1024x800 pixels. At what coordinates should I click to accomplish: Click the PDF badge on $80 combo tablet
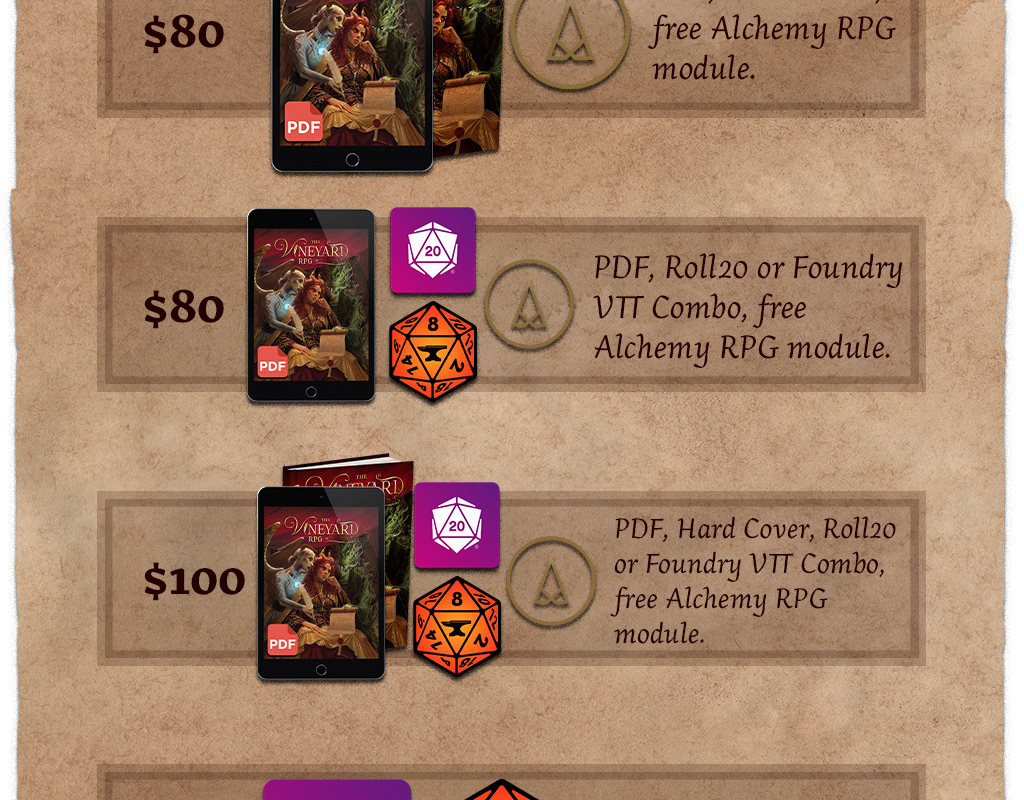tap(273, 362)
